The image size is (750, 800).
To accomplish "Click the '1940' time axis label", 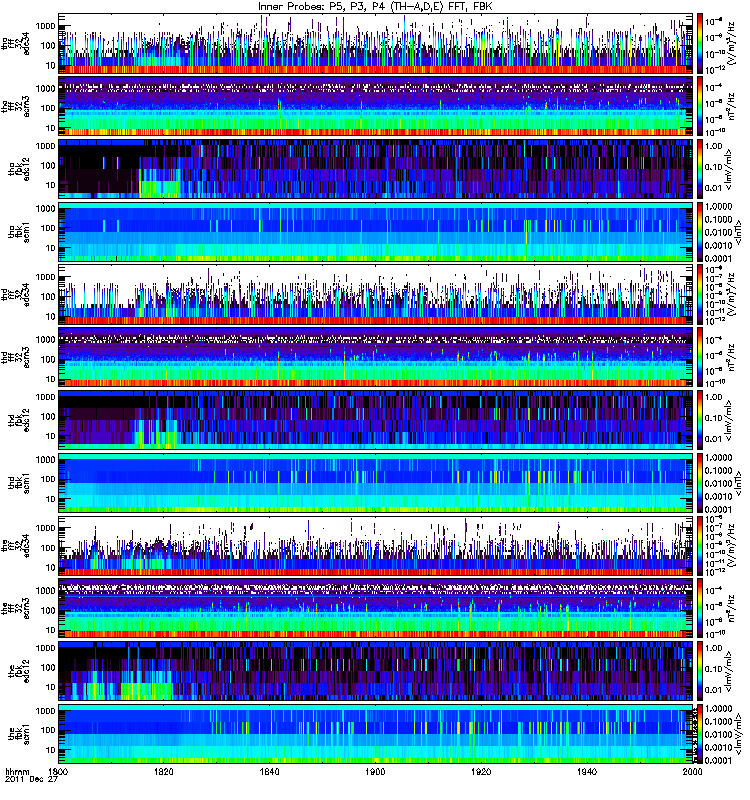I will pyautogui.click(x=587, y=771).
